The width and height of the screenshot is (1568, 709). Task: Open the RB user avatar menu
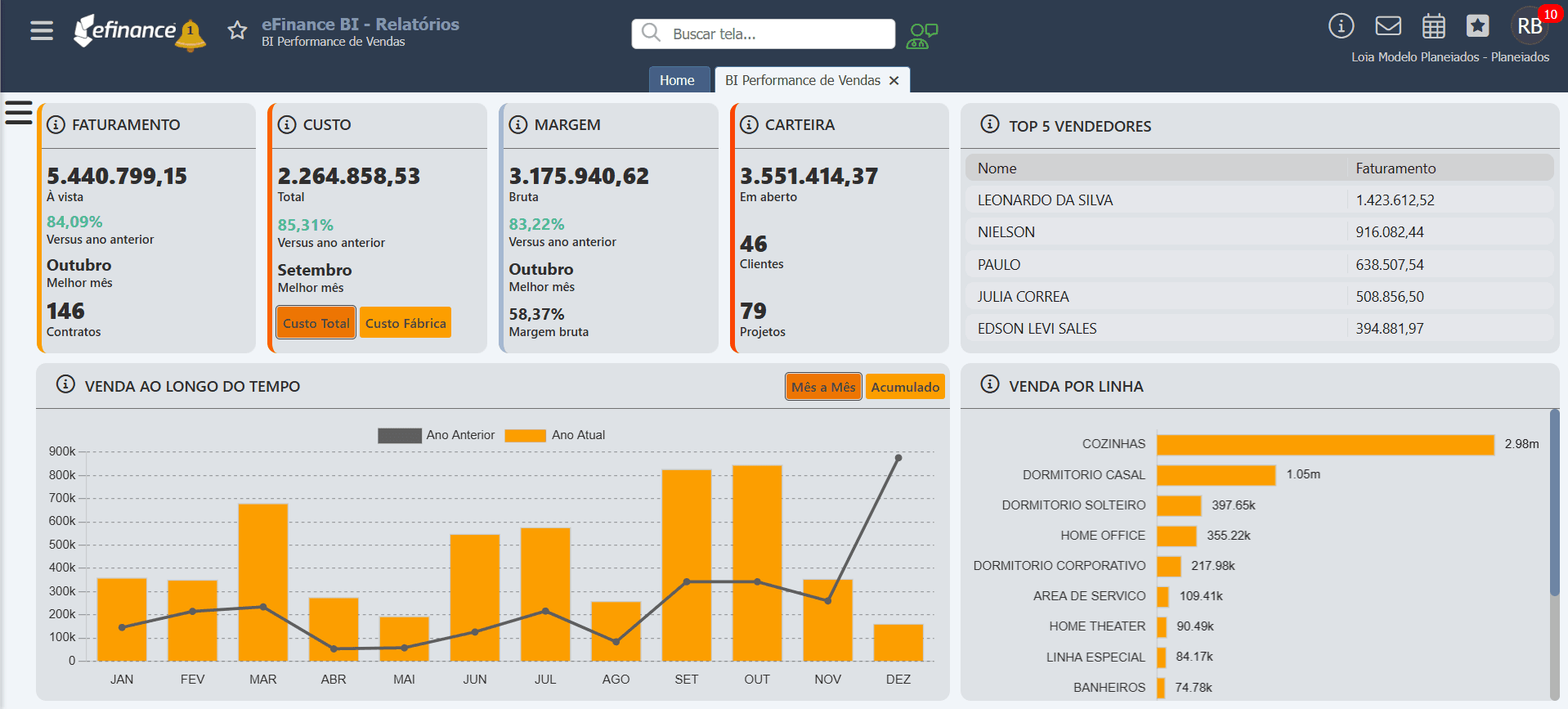click(x=1530, y=26)
